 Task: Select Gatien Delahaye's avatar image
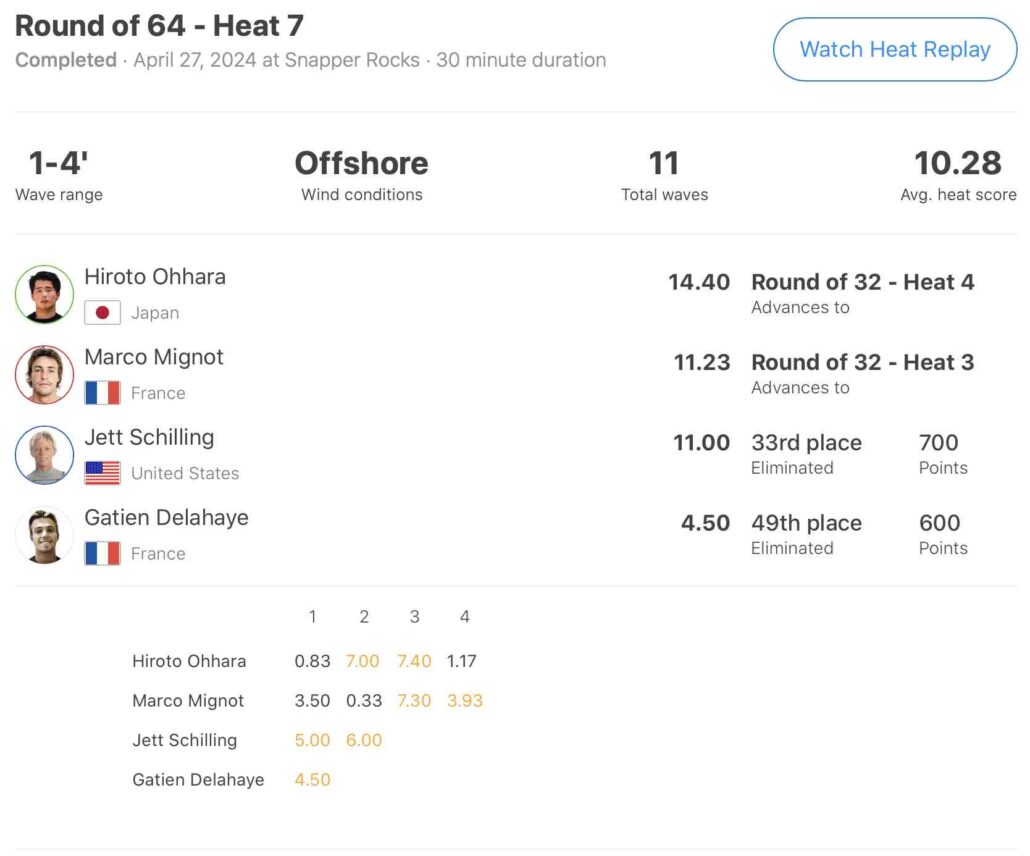(x=45, y=535)
